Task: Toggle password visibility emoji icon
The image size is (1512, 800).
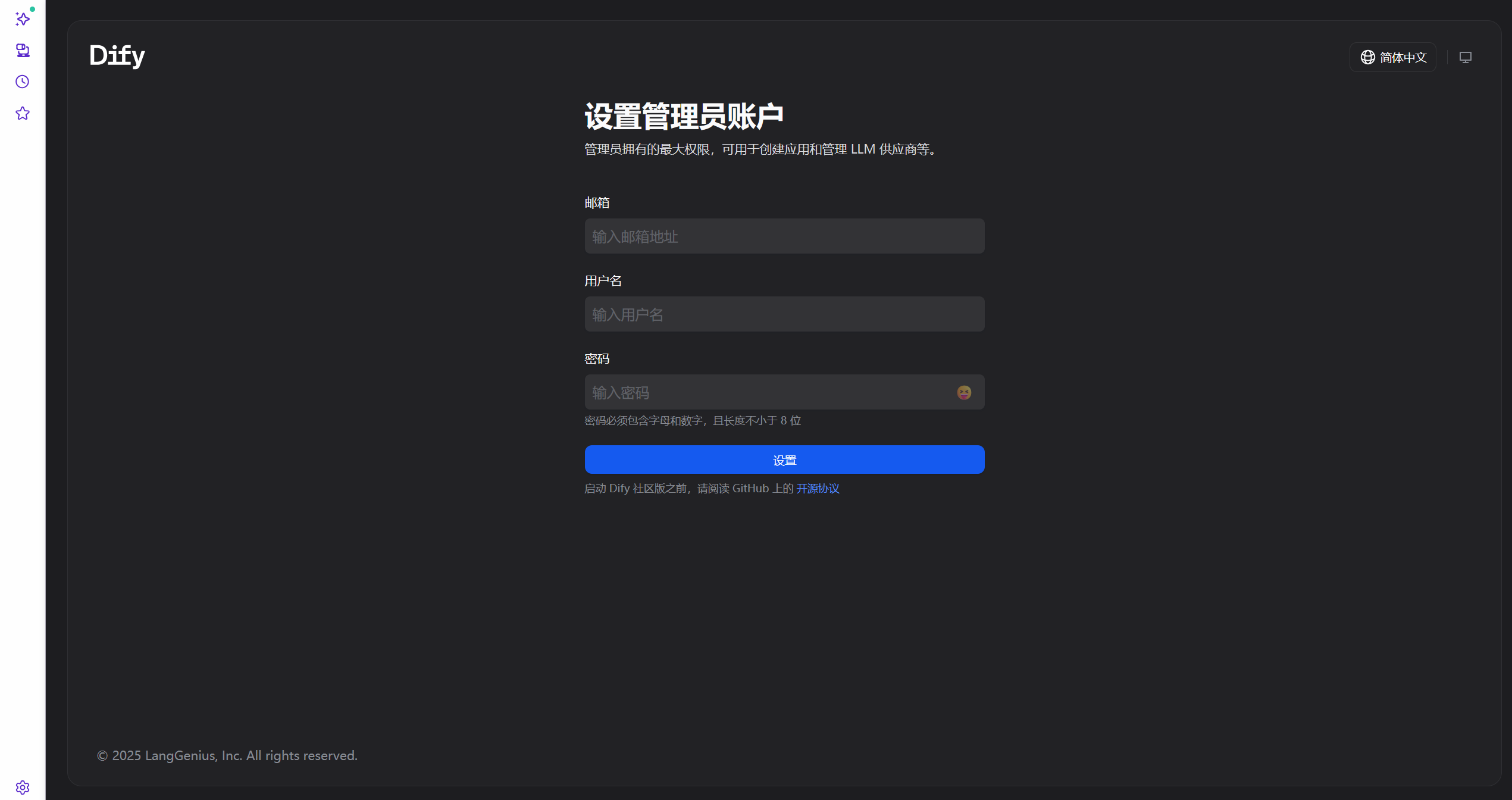Action: tap(964, 392)
